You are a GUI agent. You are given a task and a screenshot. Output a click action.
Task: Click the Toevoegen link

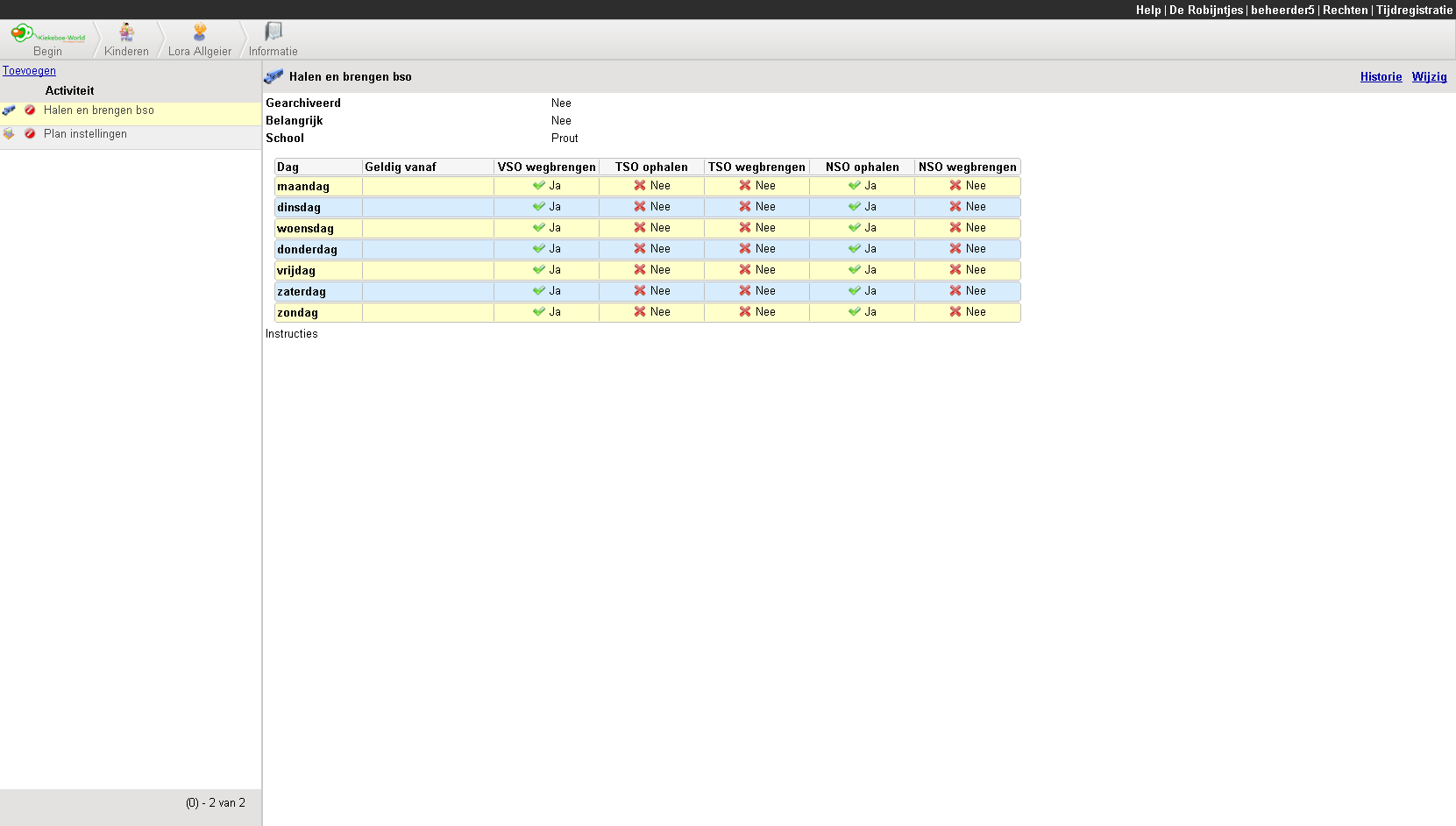coord(29,71)
